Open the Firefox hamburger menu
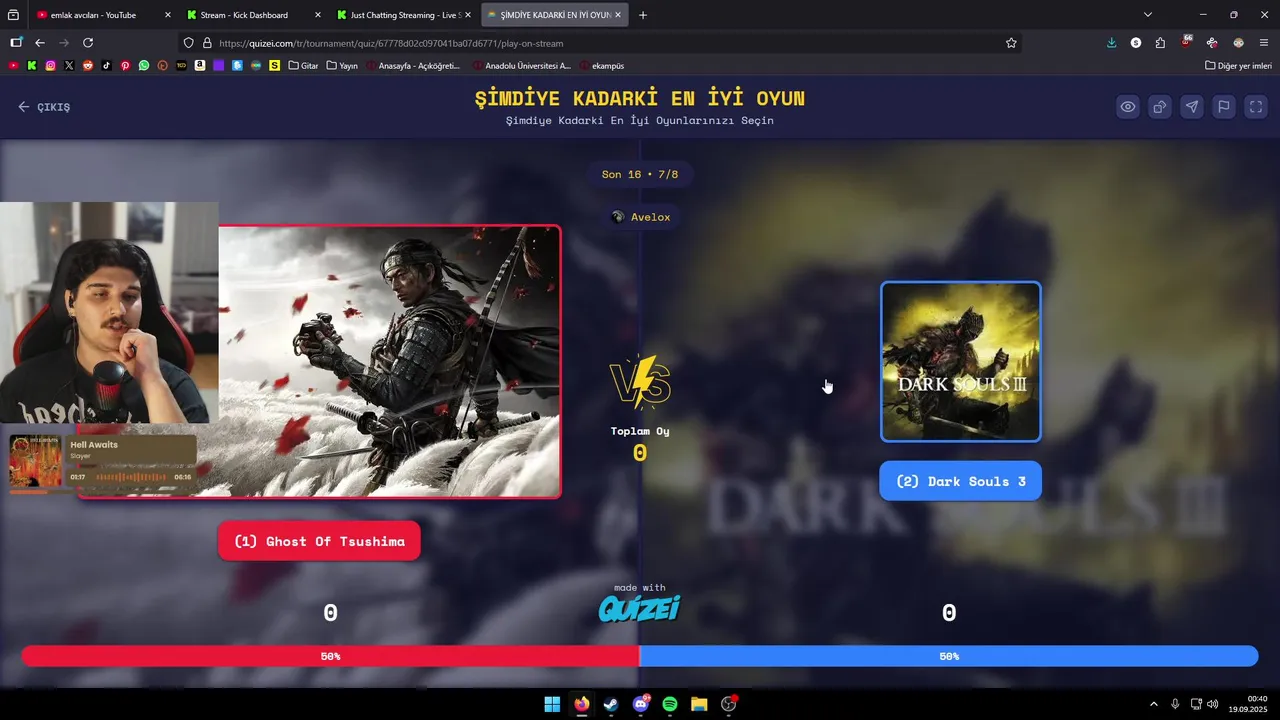 pos(1264,43)
